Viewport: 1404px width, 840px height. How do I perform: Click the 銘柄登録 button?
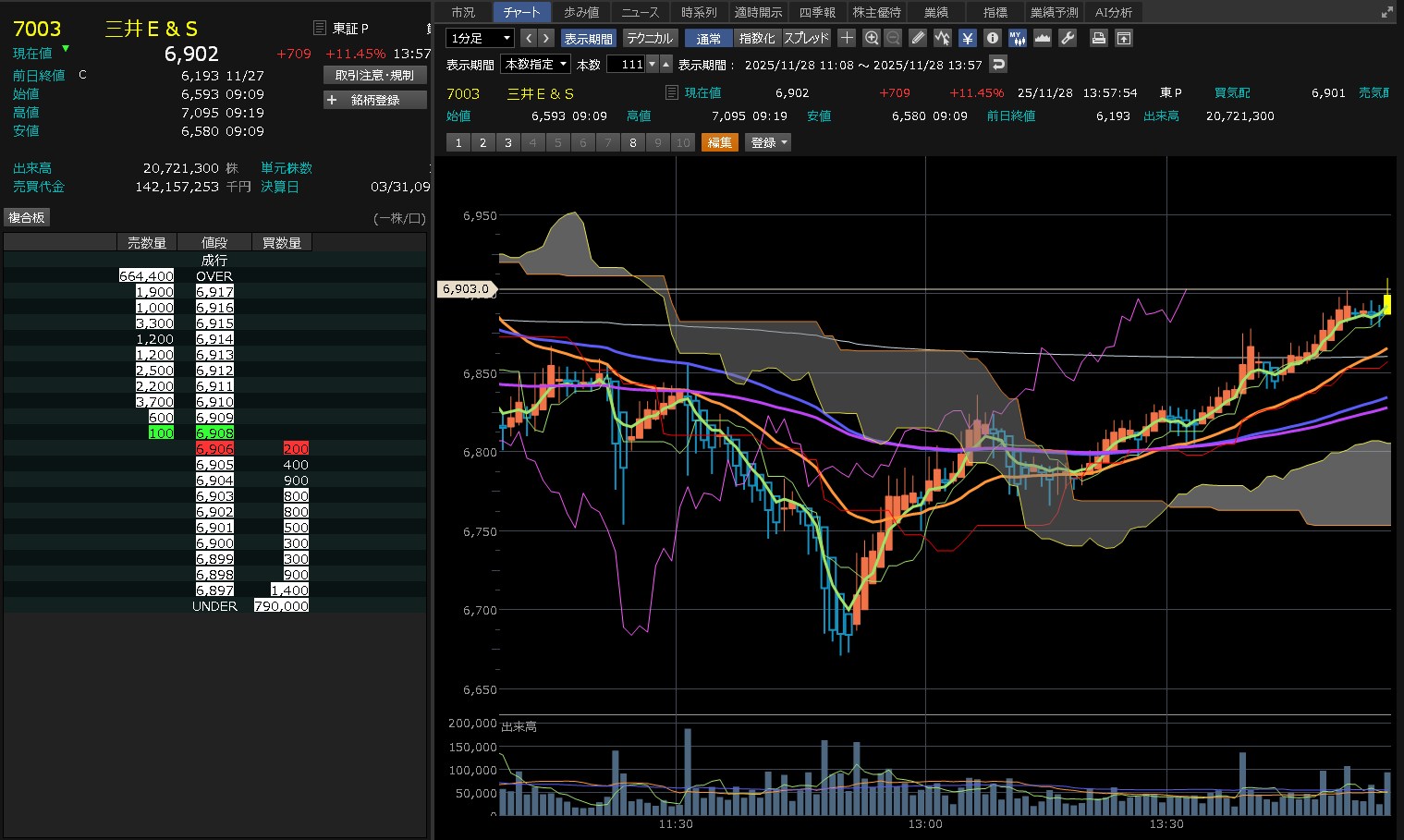tap(375, 100)
